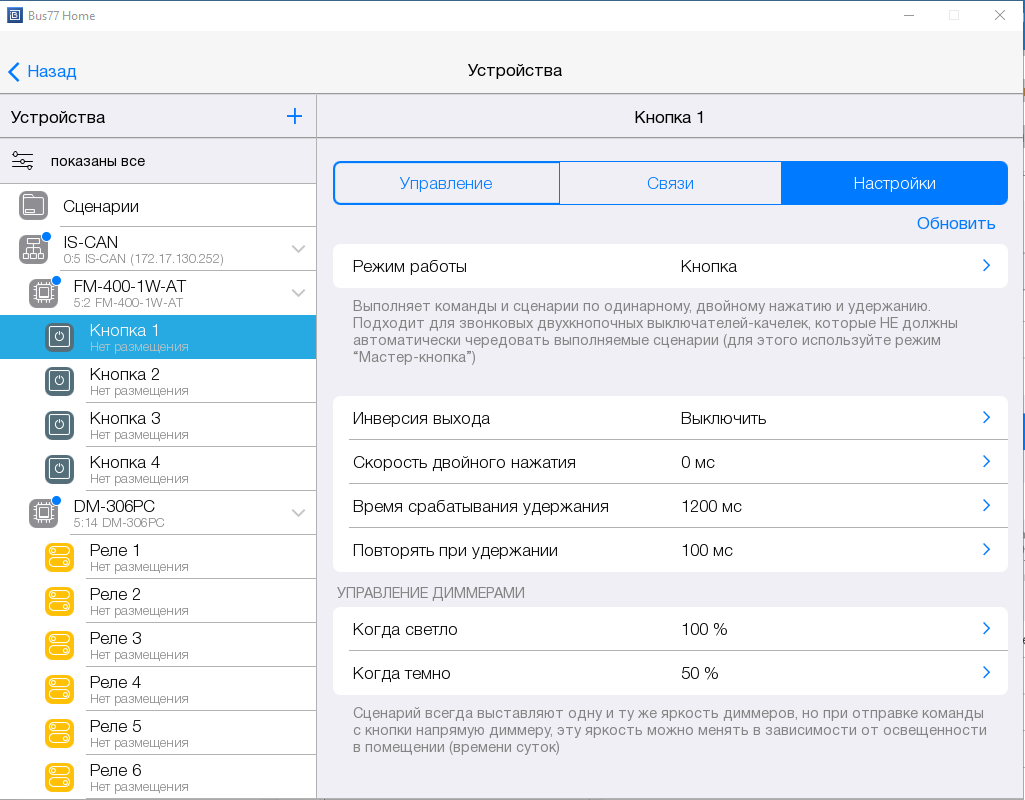Change the Когда светло brightness value

670,629
